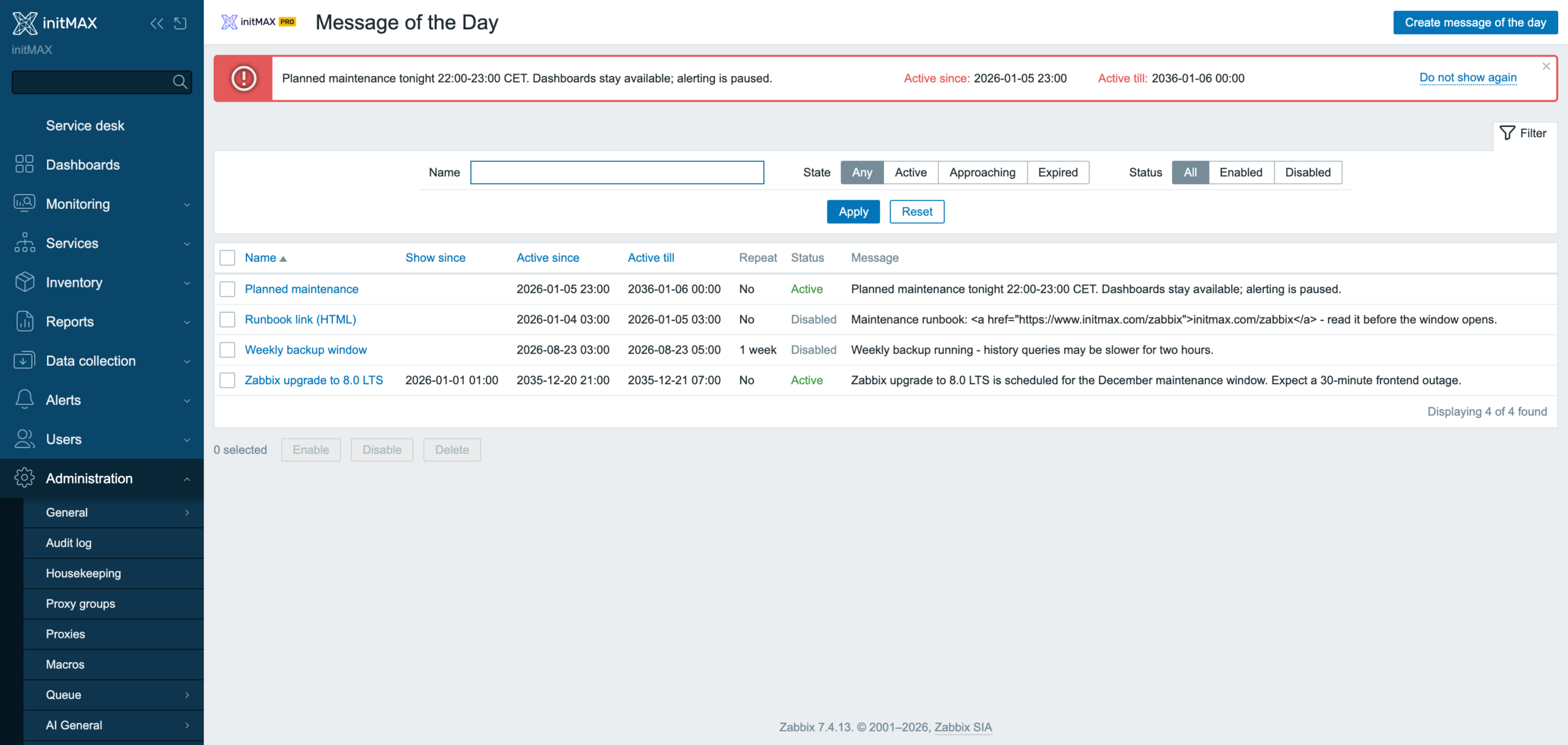Check the Planned maintenance row checkbox
Screen dimensions: 1568x745
coord(227,289)
